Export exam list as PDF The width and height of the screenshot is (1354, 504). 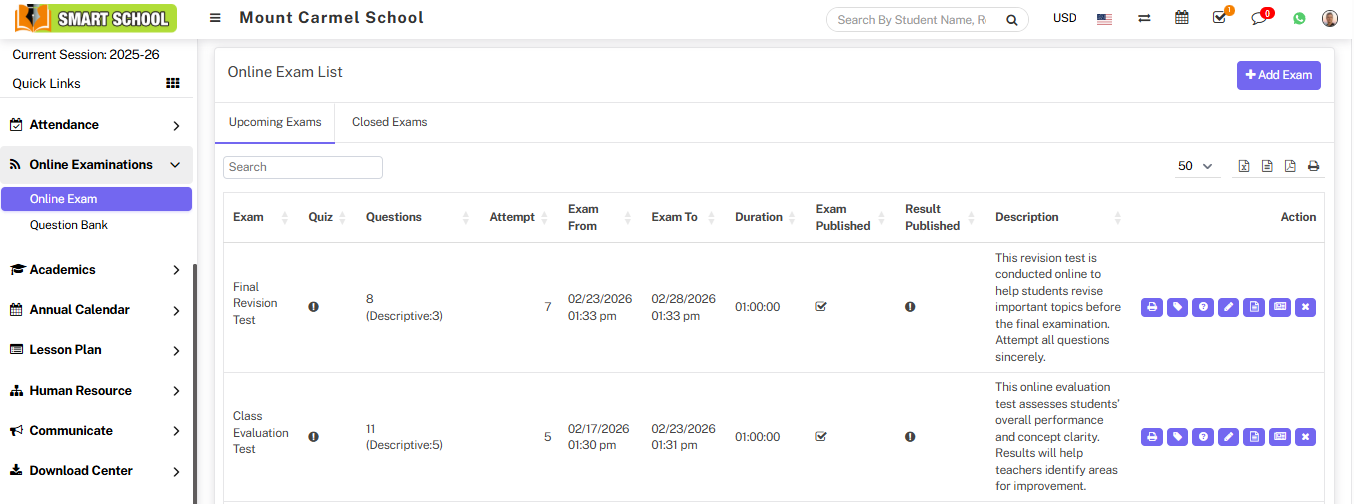tap(1290, 166)
